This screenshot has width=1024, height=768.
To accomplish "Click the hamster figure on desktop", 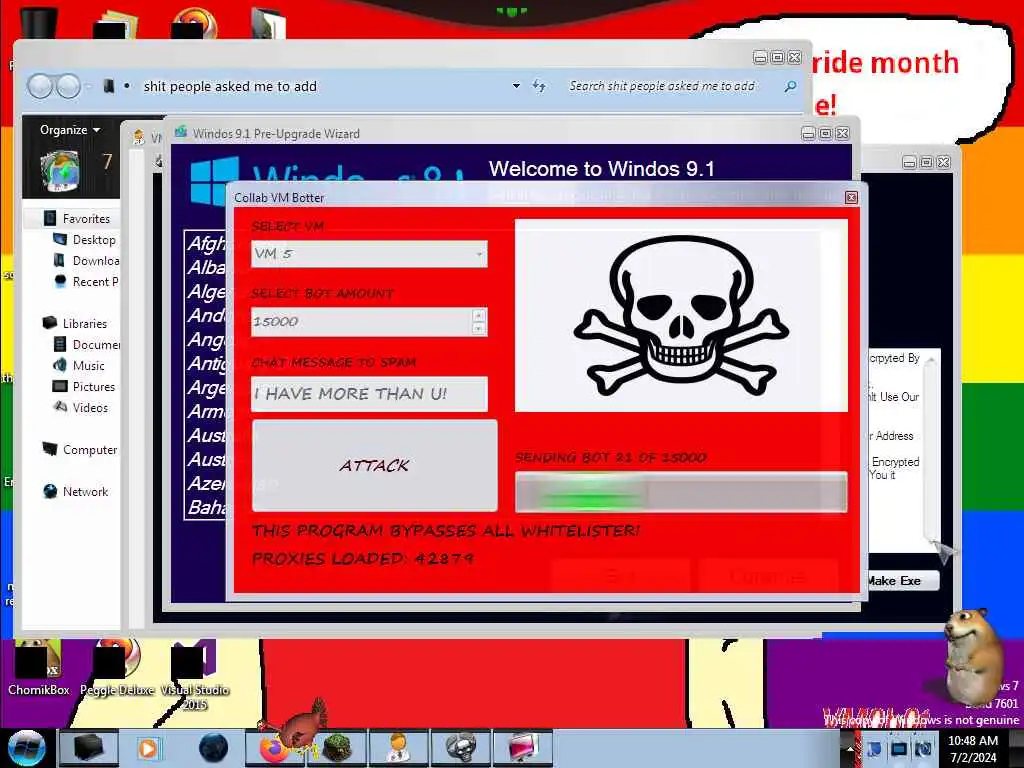I will click(973, 655).
